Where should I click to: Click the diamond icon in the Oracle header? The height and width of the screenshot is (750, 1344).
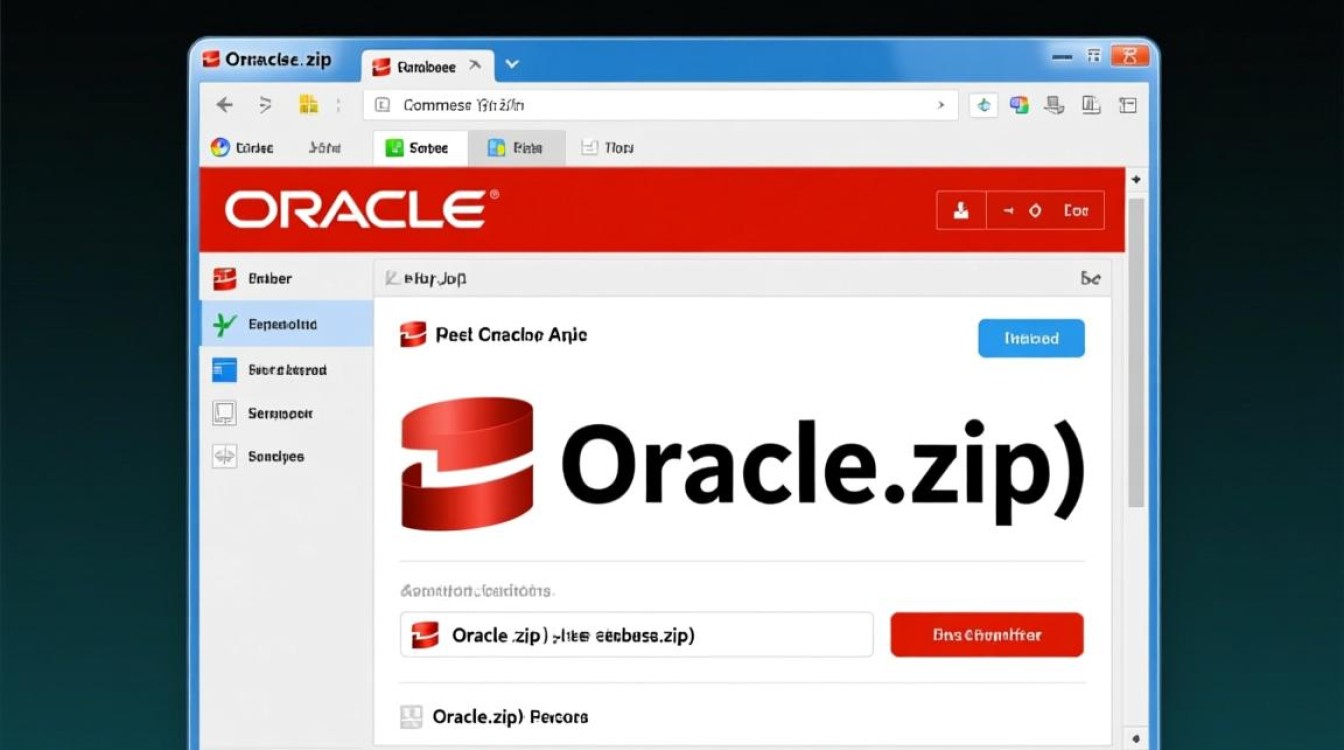pyautogui.click(x=1037, y=210)
